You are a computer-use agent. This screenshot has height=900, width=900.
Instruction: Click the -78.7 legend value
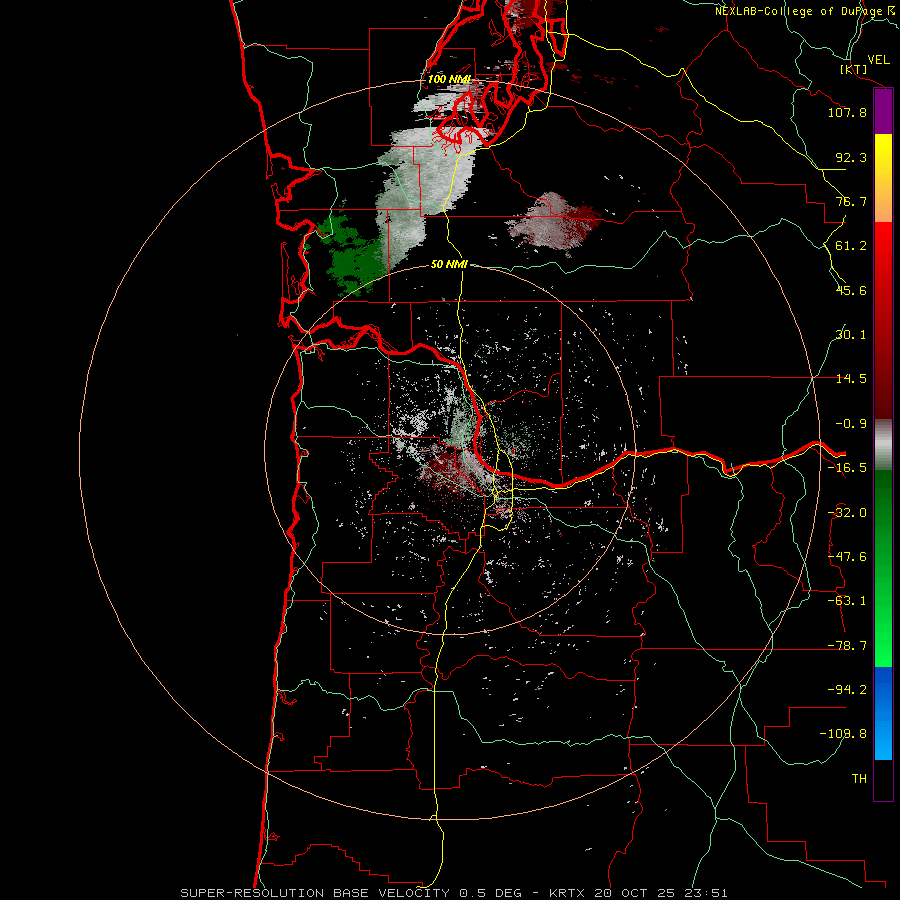coord(847,646)
